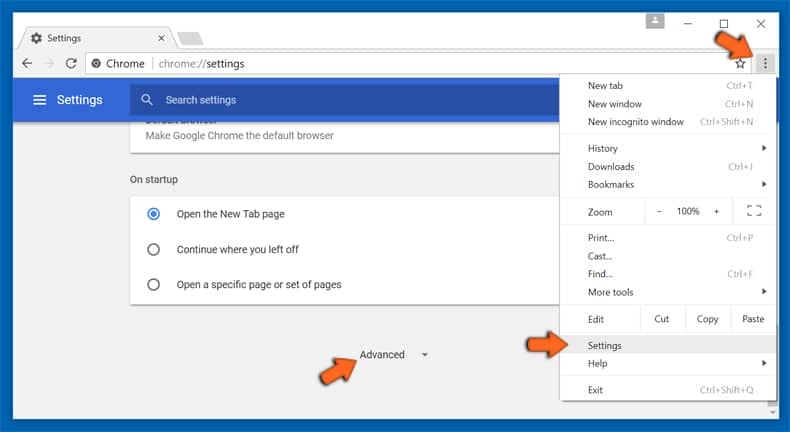Open a new tab with the new-tab button

190,38
